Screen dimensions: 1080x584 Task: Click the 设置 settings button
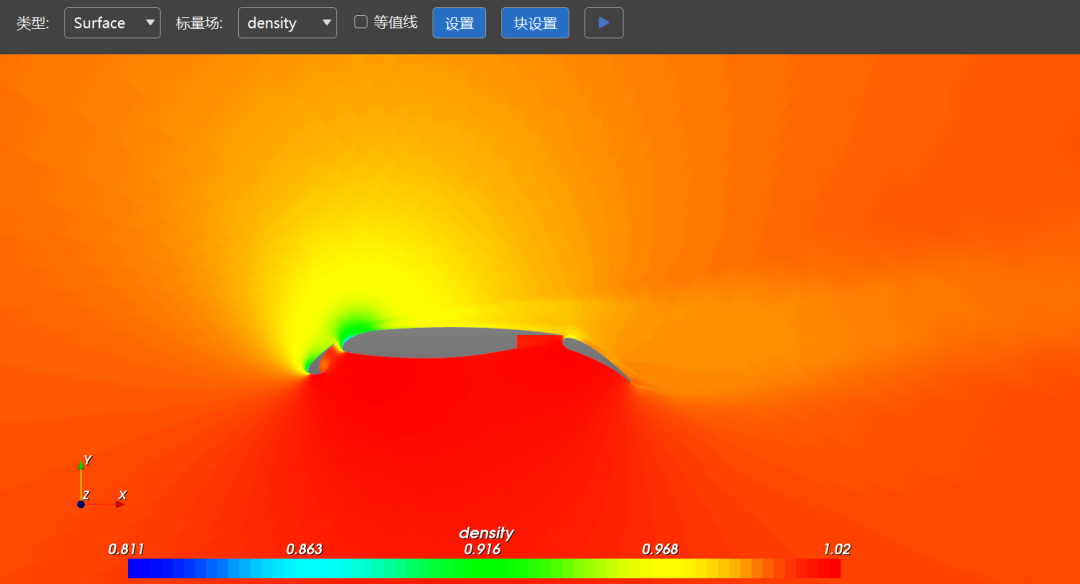pyautogui.click(x=459, y=23)
